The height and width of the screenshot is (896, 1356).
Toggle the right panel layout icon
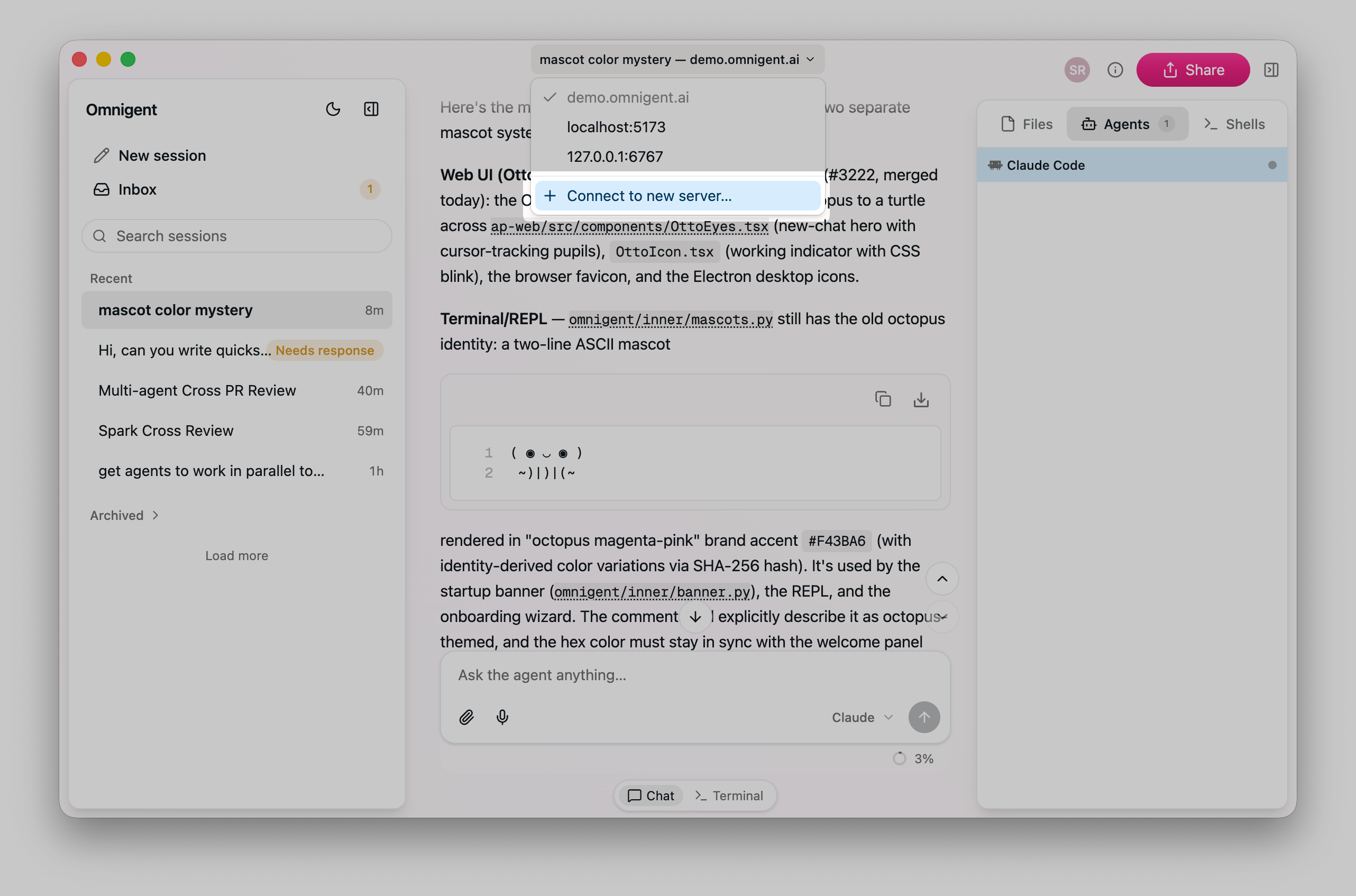click(1271, 70)
